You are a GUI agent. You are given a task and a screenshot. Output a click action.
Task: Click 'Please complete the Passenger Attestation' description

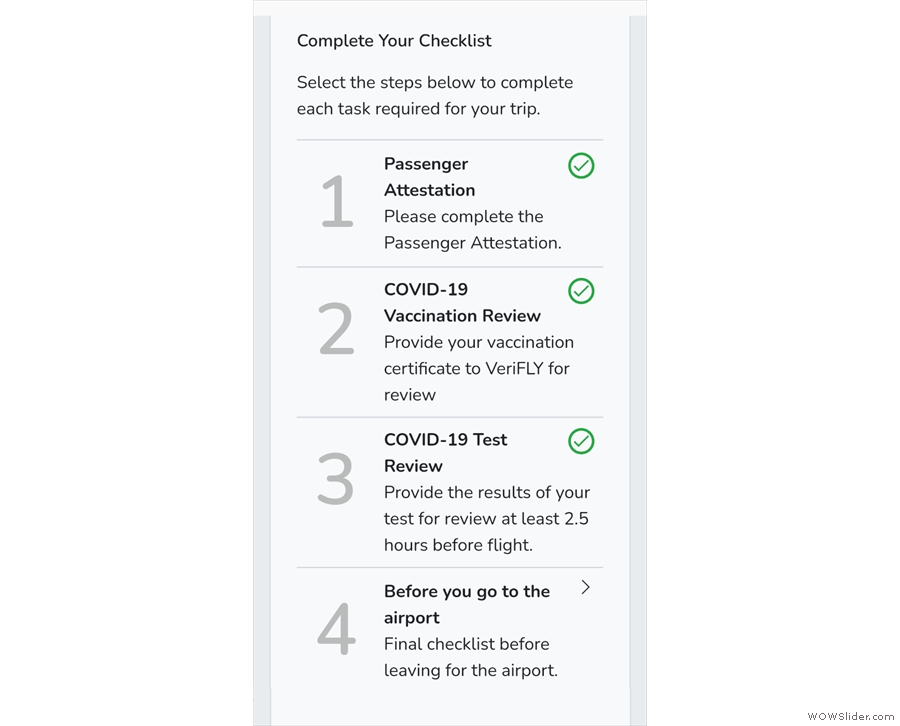point(472,229)
